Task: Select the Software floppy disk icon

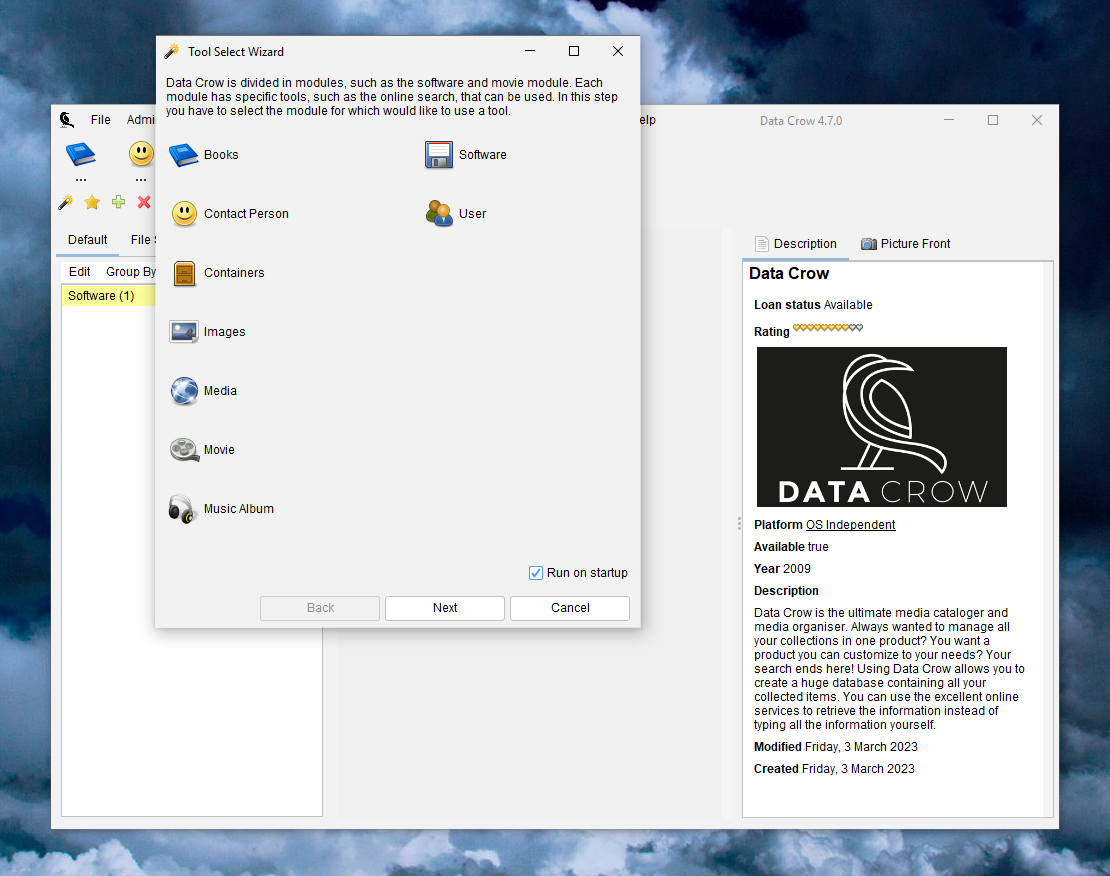Action: [x=439, y=154]
